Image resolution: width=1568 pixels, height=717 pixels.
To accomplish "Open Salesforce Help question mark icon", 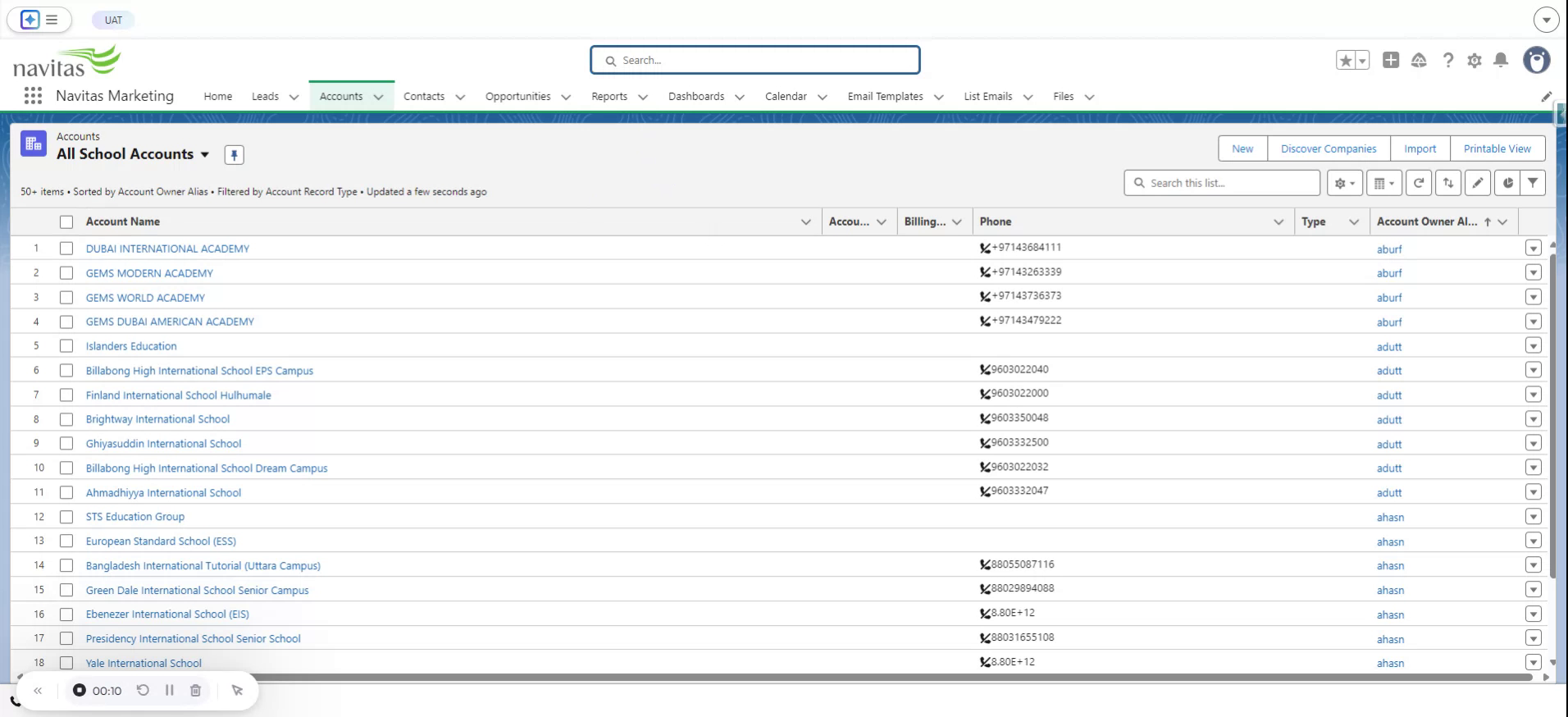I will click(x=1448, y=60).
